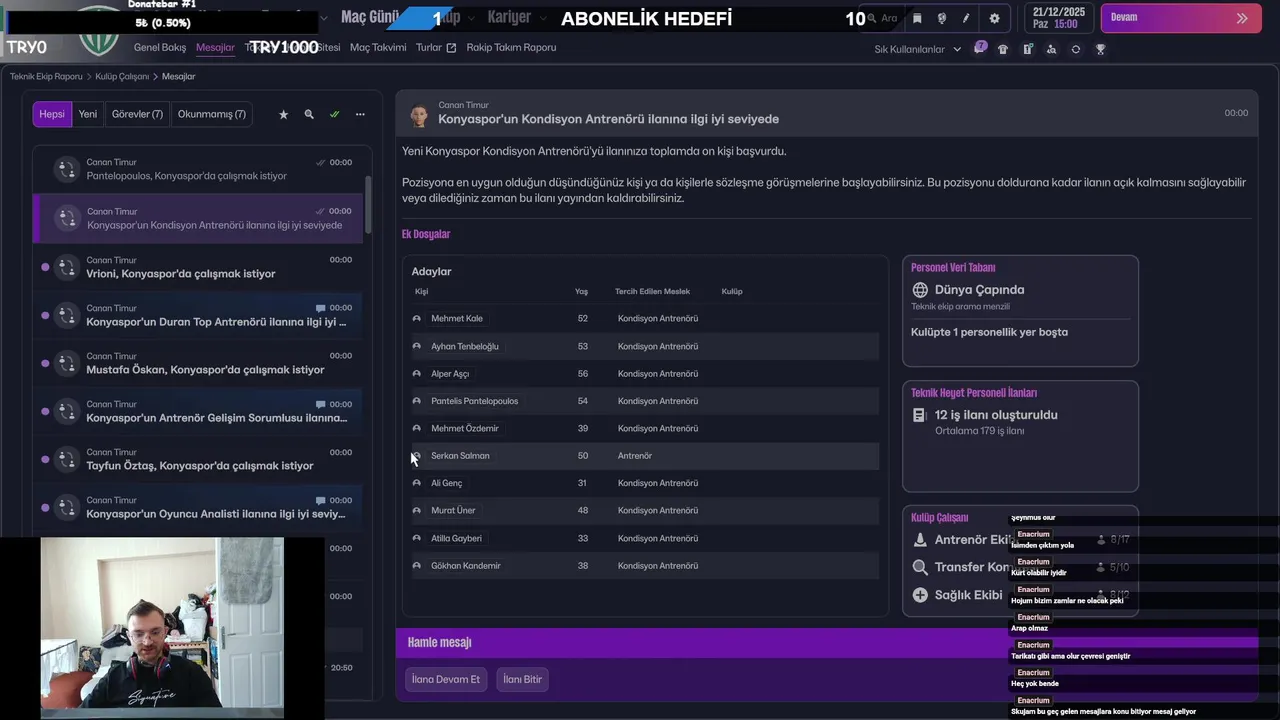Click person icon beside Pantelis Pantelopoulos
The height and width of the screenshot is (720, 1280).
click(417, 401)
